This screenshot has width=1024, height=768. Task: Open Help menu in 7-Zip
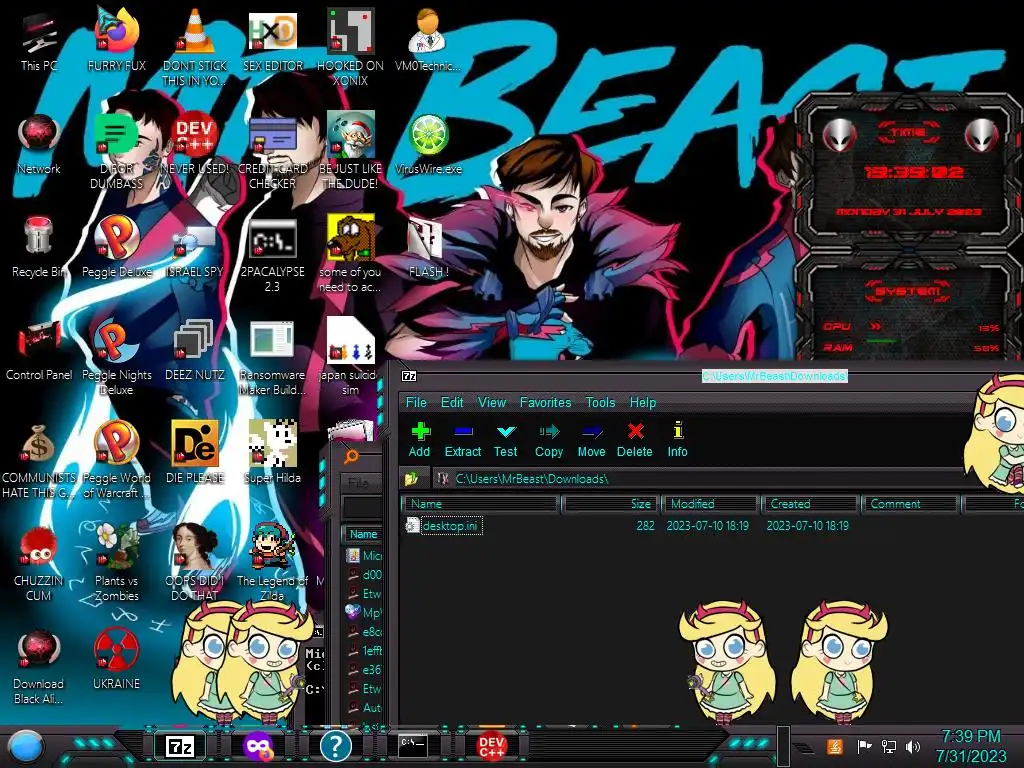643,402
